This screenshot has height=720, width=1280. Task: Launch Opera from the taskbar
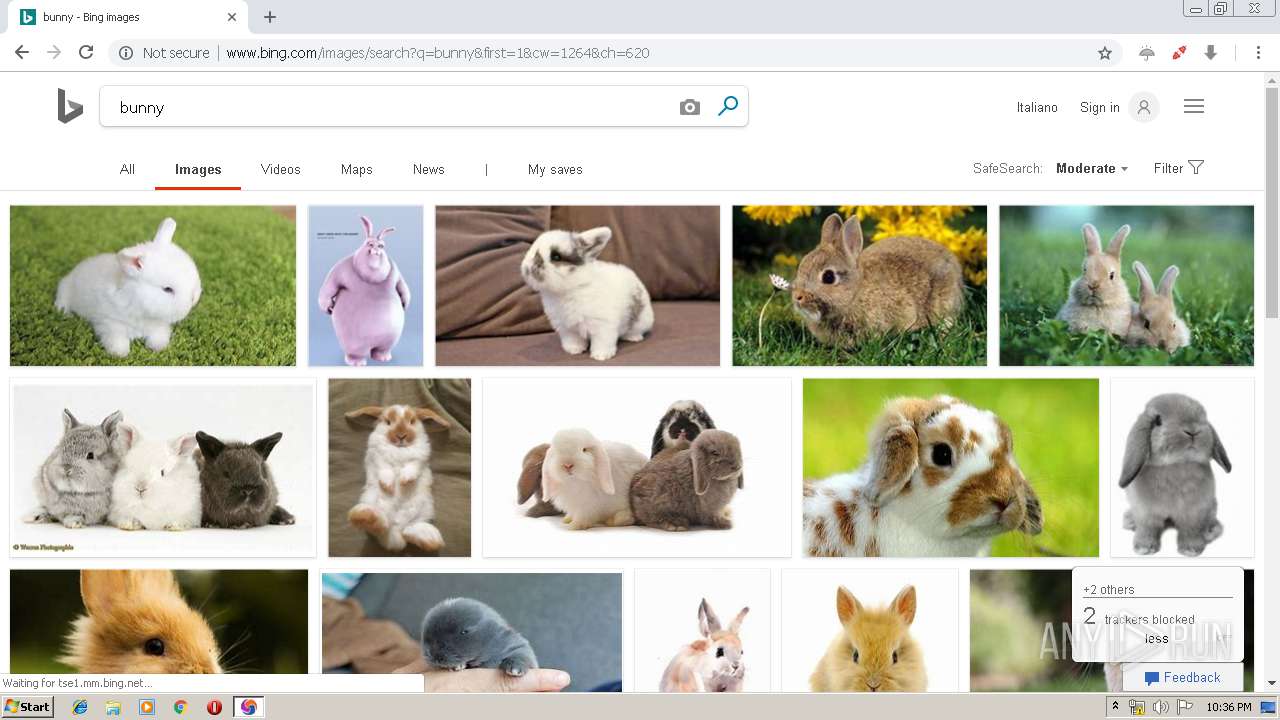tap(214, 707)
